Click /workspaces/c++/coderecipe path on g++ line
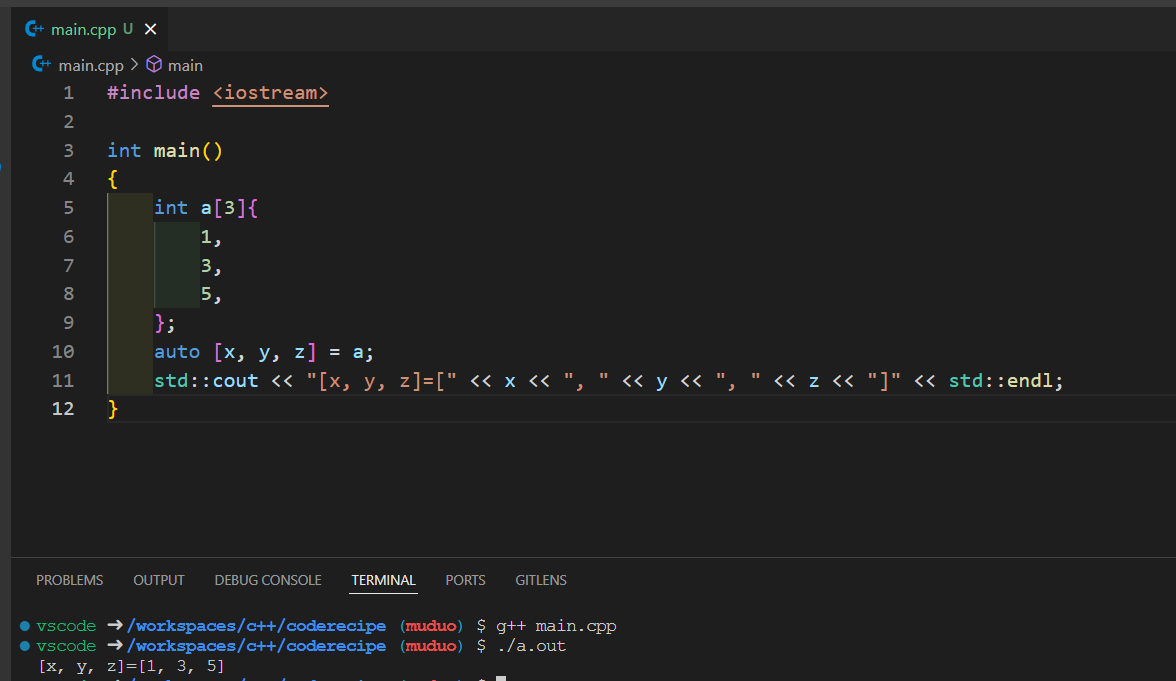The image size is (1176, 681). pos(256,626)
